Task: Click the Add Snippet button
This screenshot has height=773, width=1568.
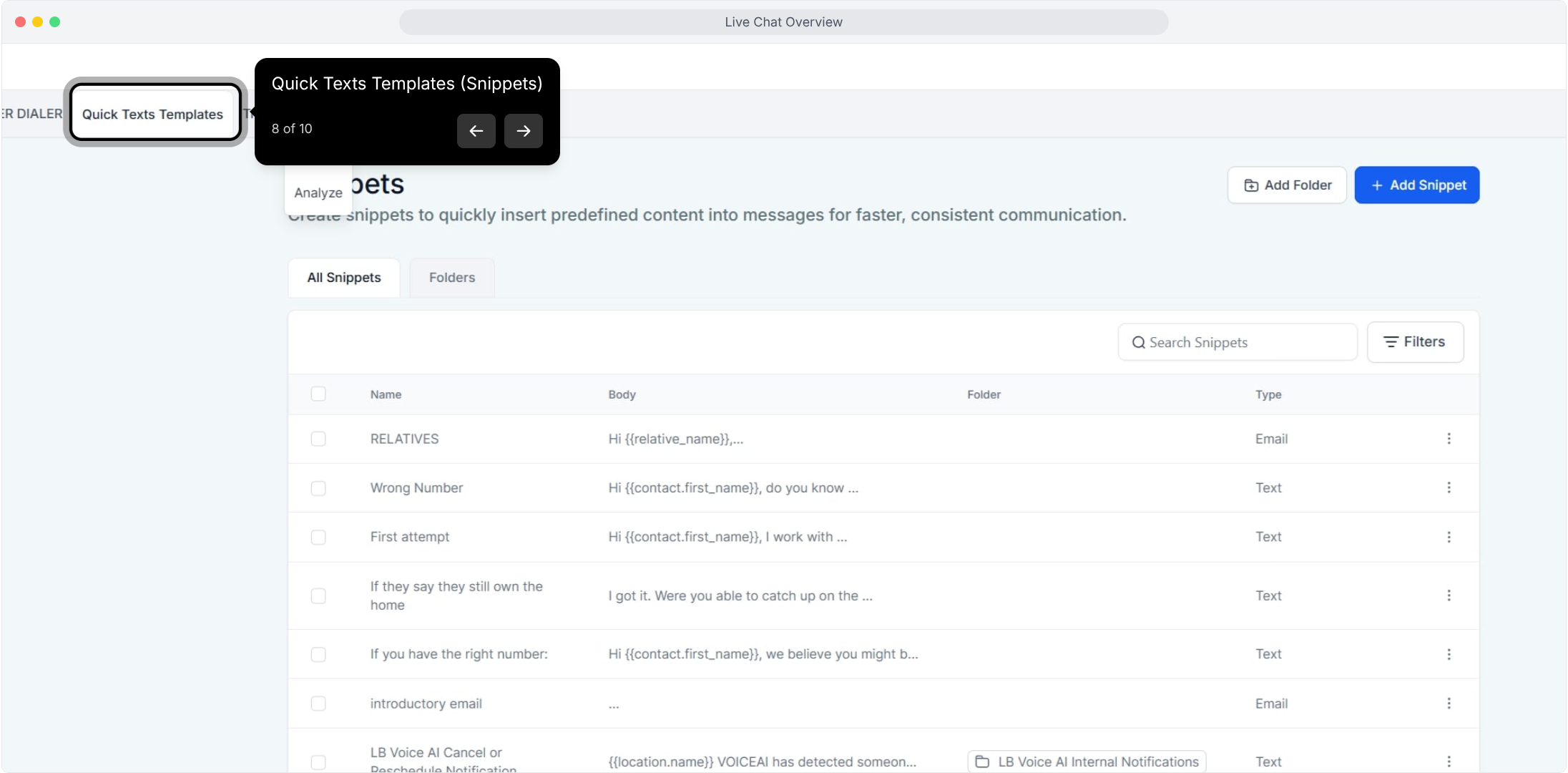Action: tap(1416, 185)
